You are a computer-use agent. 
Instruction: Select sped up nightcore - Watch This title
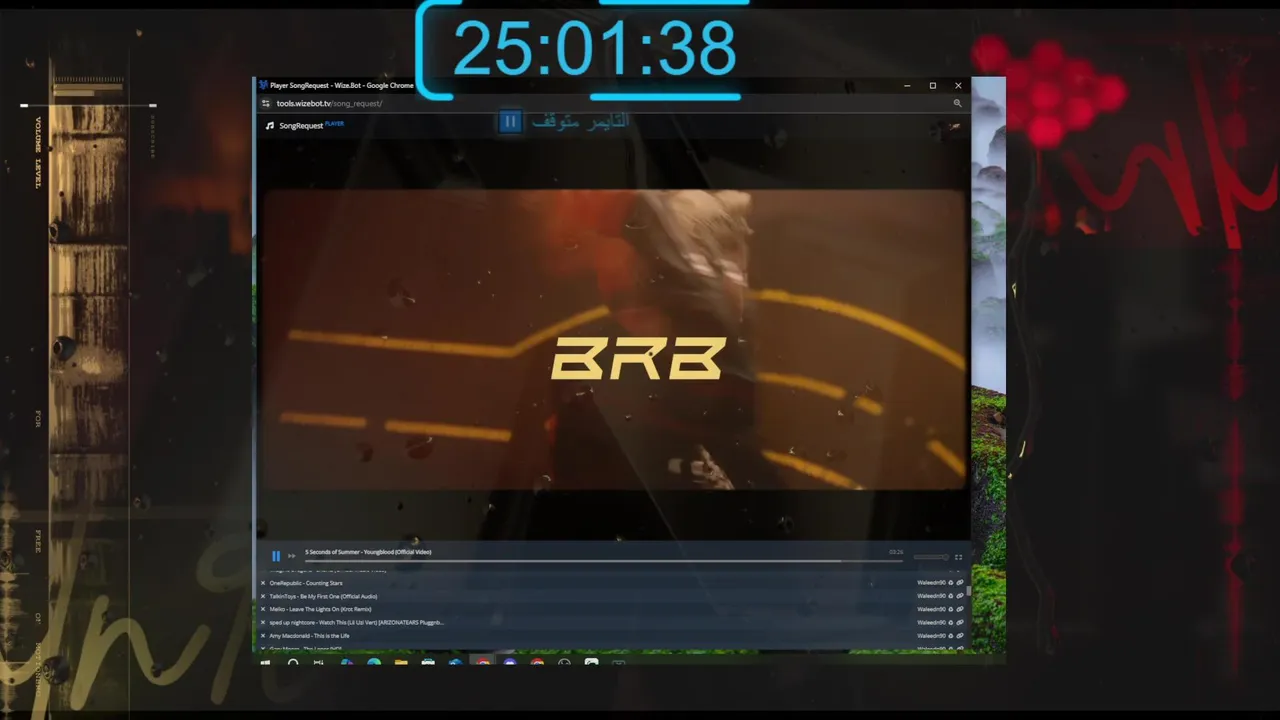click(x=356, y=622)
